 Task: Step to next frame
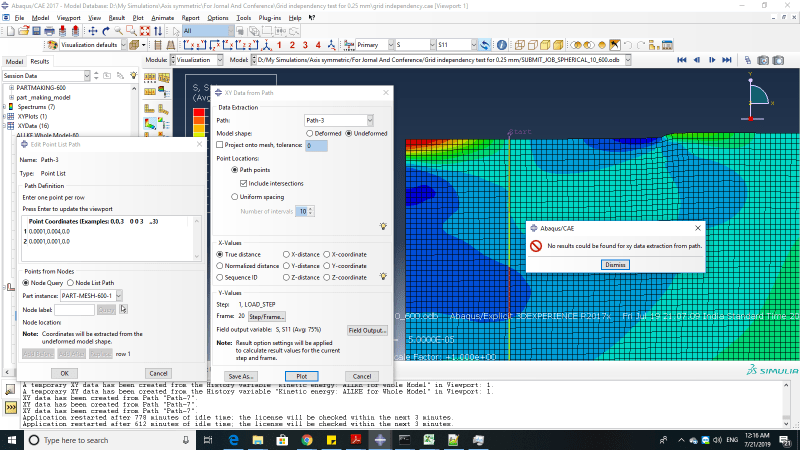712,60
